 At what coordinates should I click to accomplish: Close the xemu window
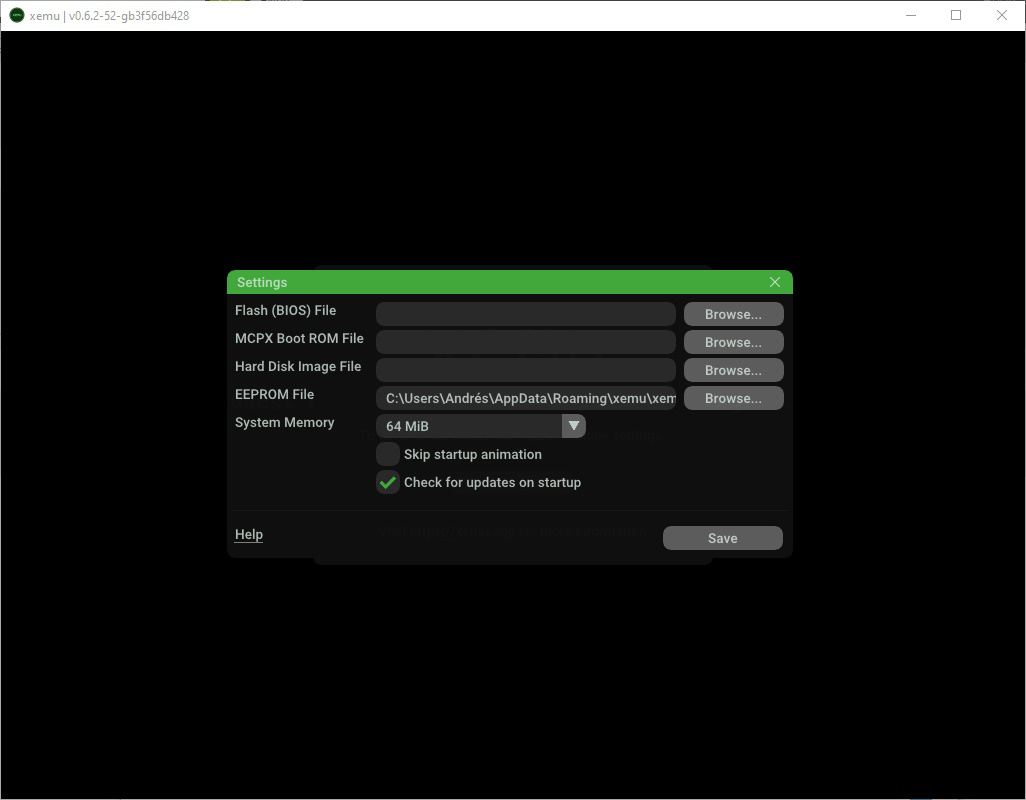(x=1002, y=15)
